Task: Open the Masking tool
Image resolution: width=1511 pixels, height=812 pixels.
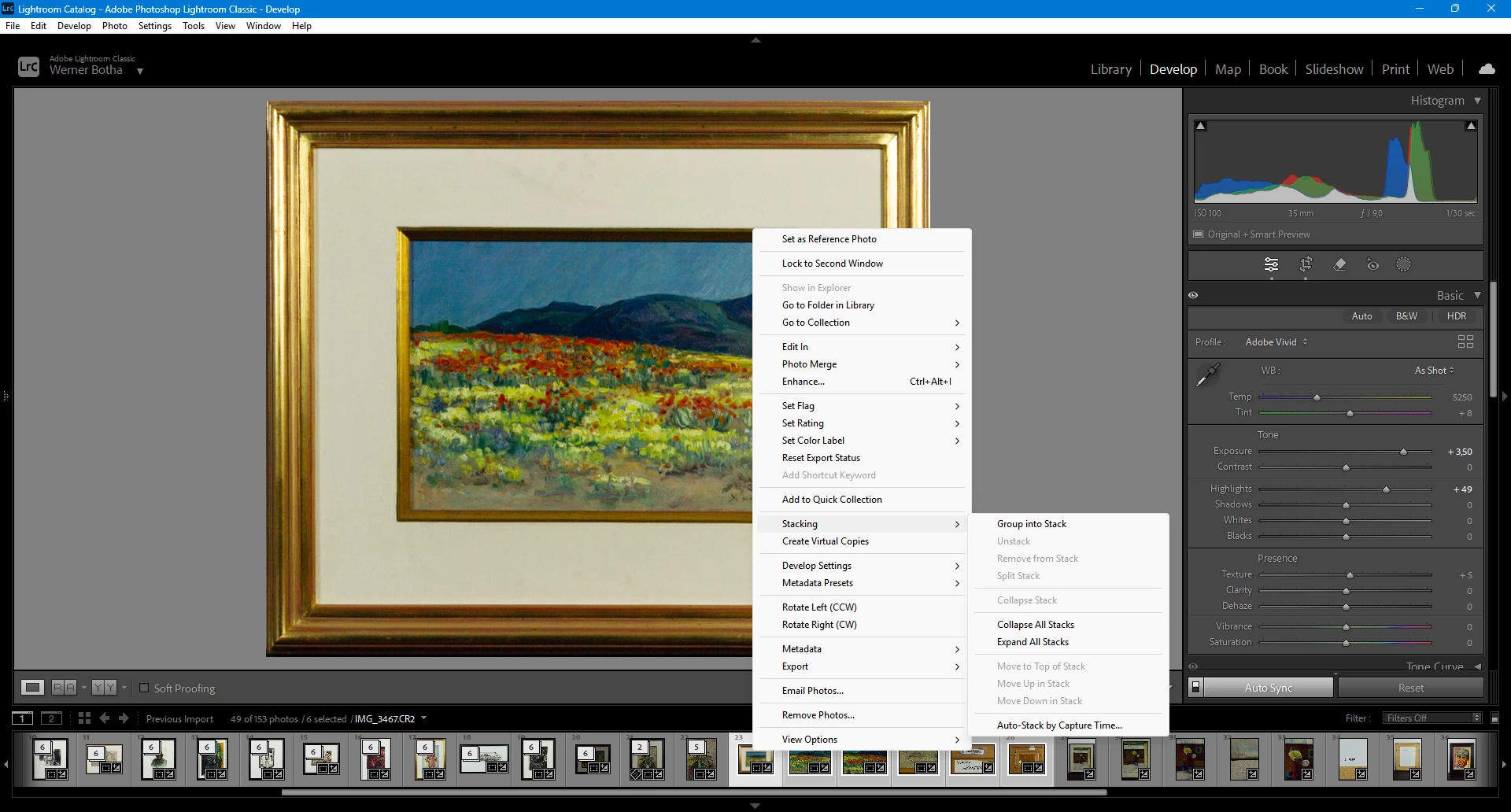Action: pyautogui.click(x=1403, y=265)
